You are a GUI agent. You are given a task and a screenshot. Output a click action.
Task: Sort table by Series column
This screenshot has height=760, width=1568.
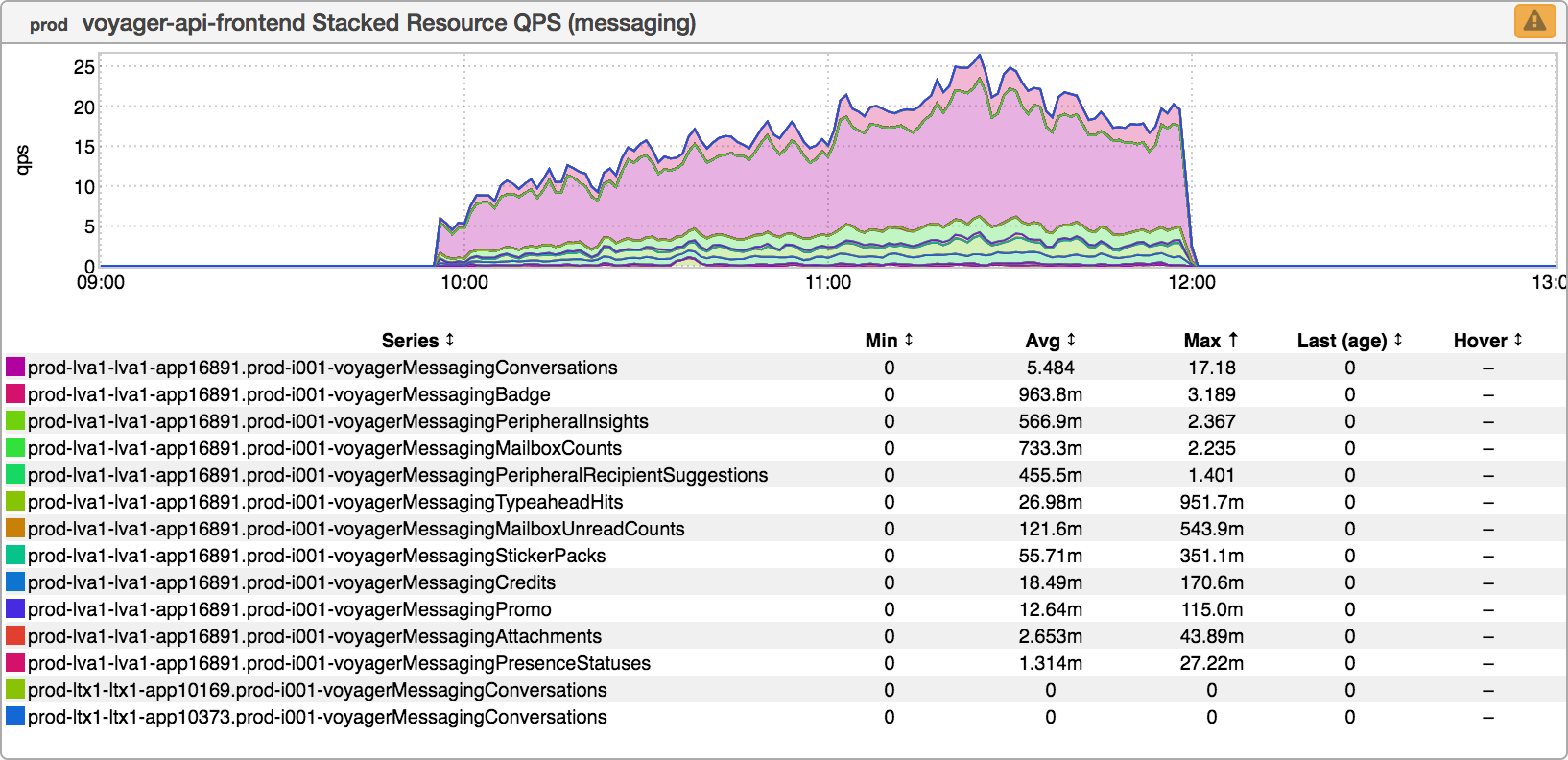pyautogui.click(x=417, y=341)
